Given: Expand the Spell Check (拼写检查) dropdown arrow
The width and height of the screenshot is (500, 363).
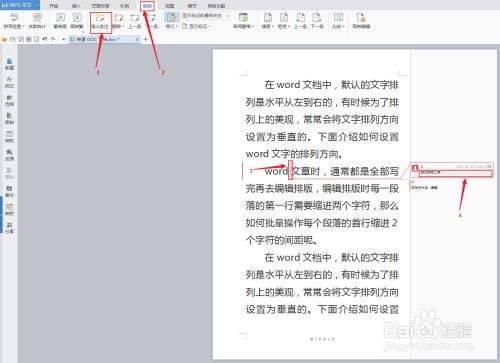Looking at the screenshot, I should [24, 26].
